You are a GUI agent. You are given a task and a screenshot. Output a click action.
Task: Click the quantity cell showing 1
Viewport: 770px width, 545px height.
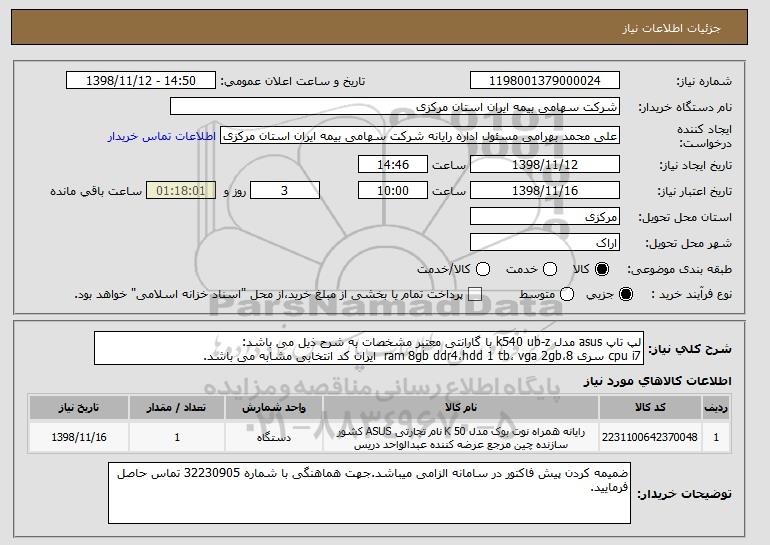coord(177,437)
